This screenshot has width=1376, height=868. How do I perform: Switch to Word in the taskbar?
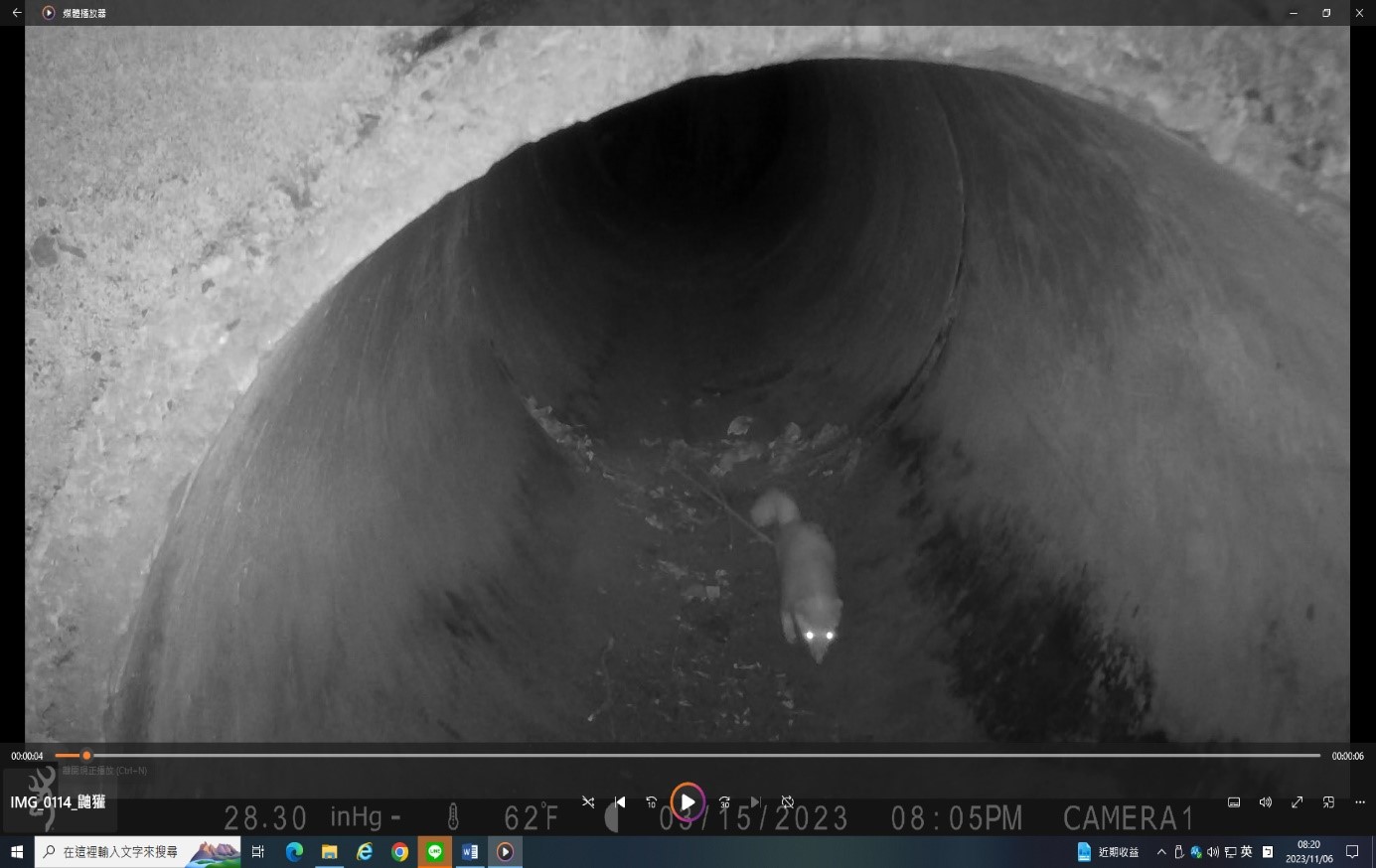pyautogui.click(x=470, y=852)
